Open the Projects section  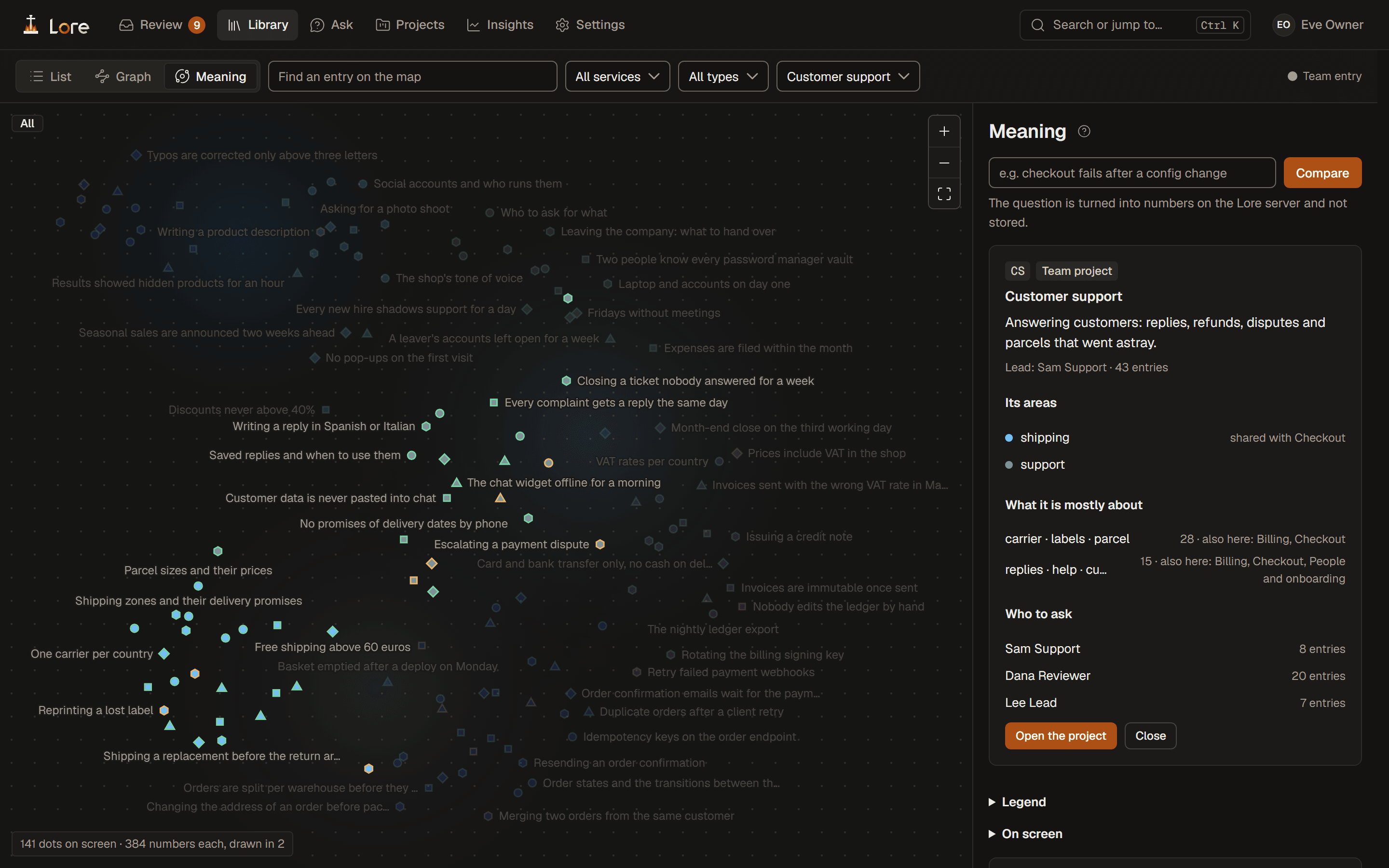[410, 25]
